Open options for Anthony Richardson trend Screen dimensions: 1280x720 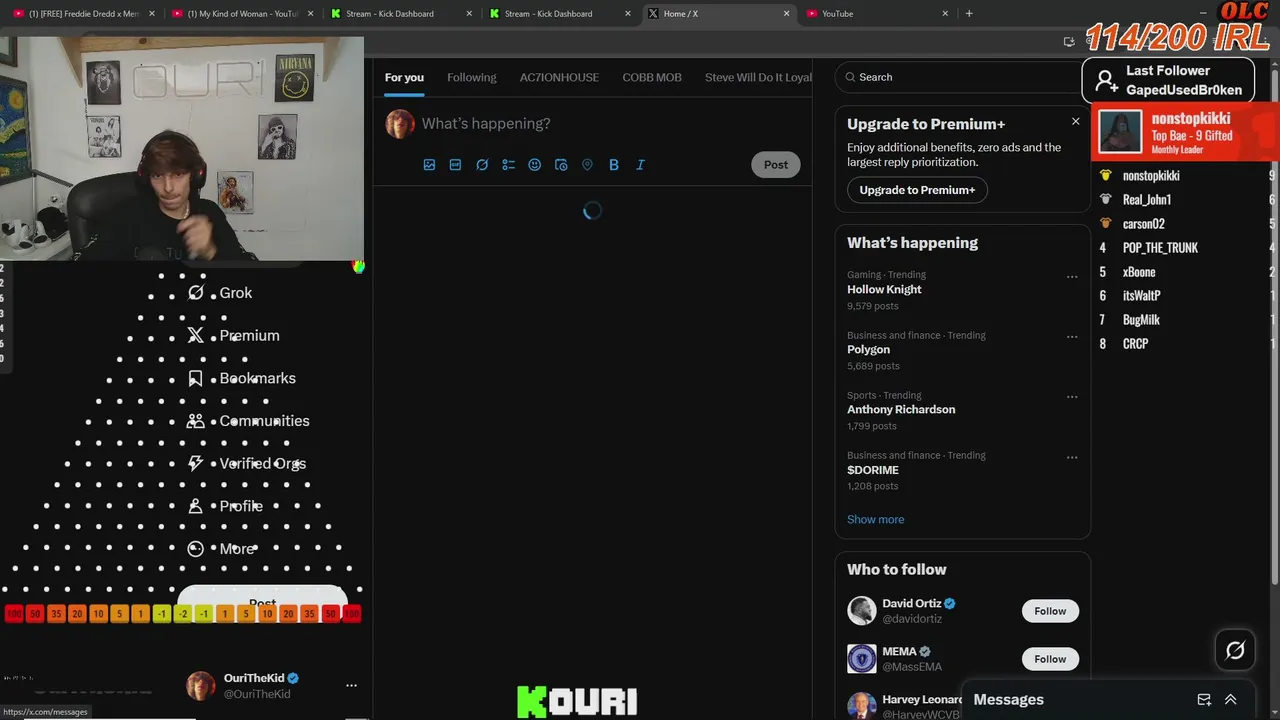point(1072,397)
